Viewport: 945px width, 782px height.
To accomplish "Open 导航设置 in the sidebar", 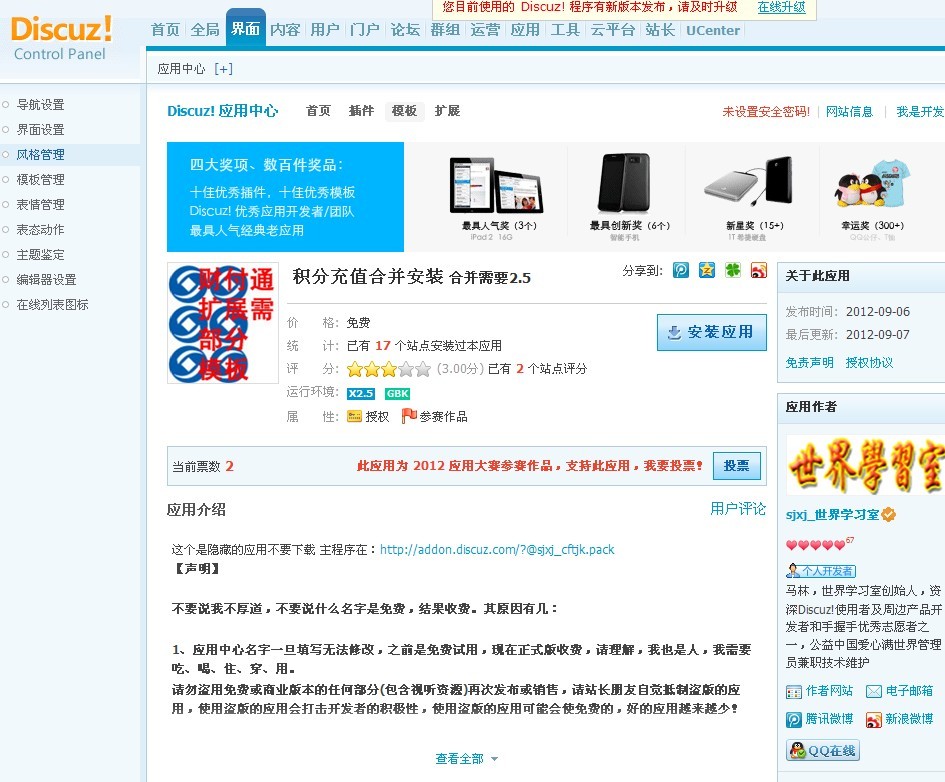I will [x=40, y=104].
